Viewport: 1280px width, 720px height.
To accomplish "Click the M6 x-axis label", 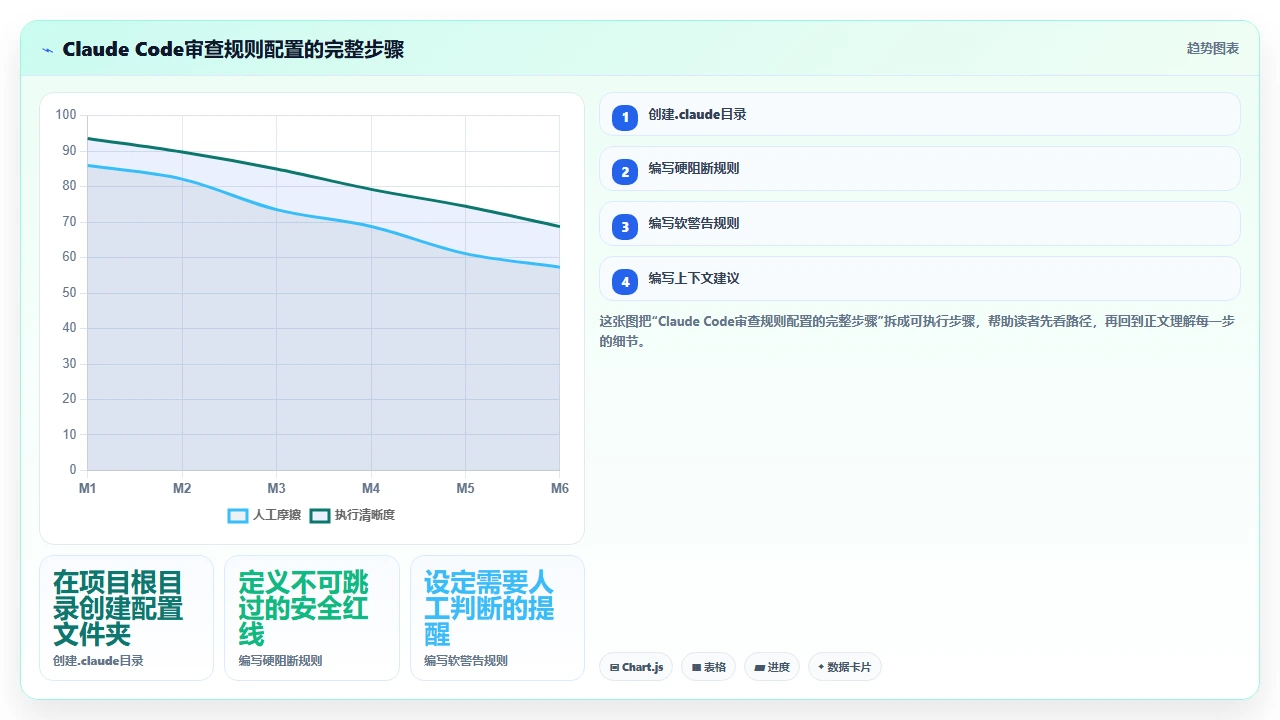I will click(560, 488).
